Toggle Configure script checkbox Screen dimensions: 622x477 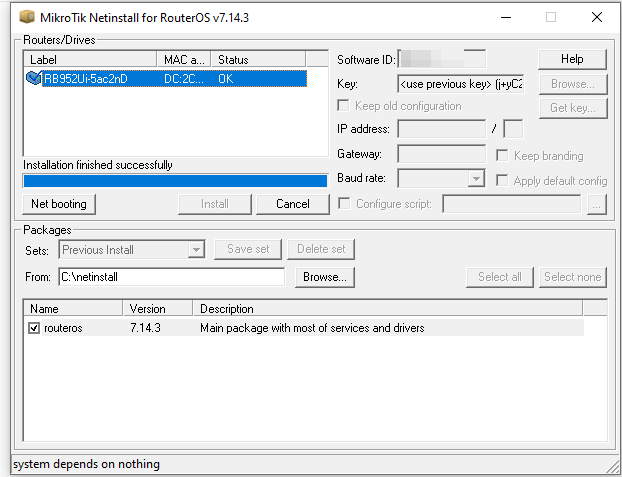click(x=344, y=204)
